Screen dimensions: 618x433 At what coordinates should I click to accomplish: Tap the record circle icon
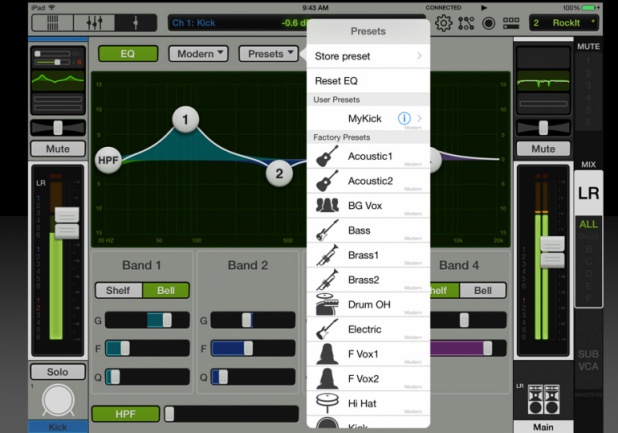click(488, 23)
